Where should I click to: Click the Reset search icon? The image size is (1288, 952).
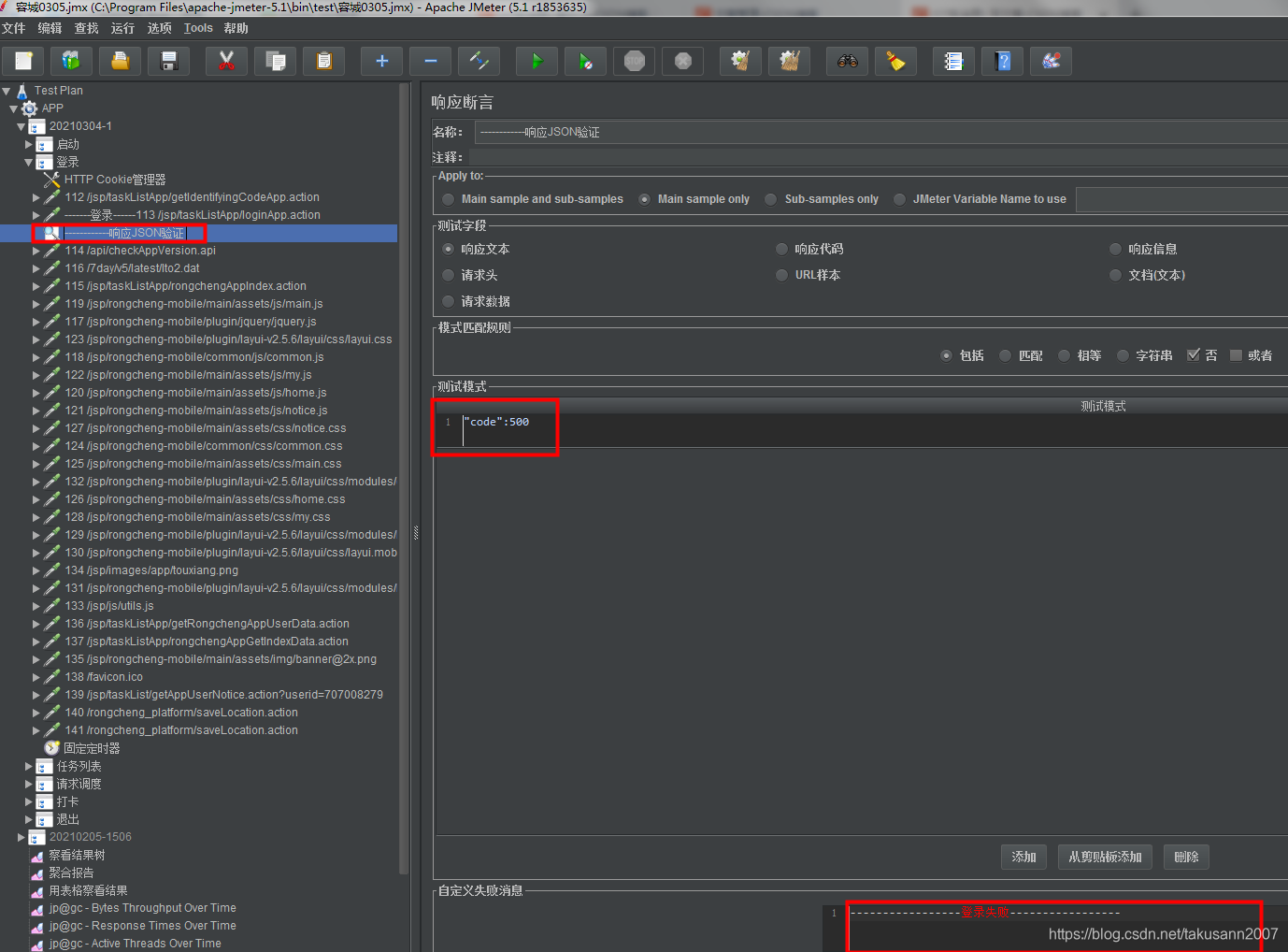coord(895,61)
